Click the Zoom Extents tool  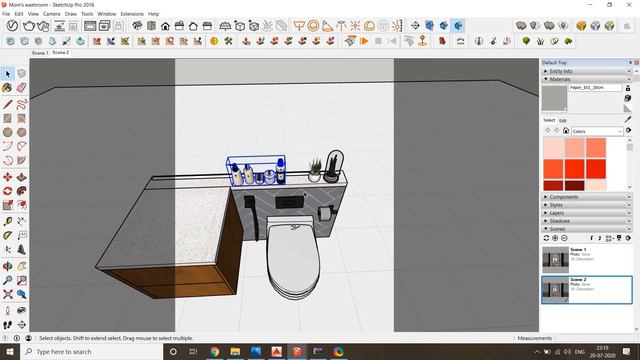click(7, 294)
